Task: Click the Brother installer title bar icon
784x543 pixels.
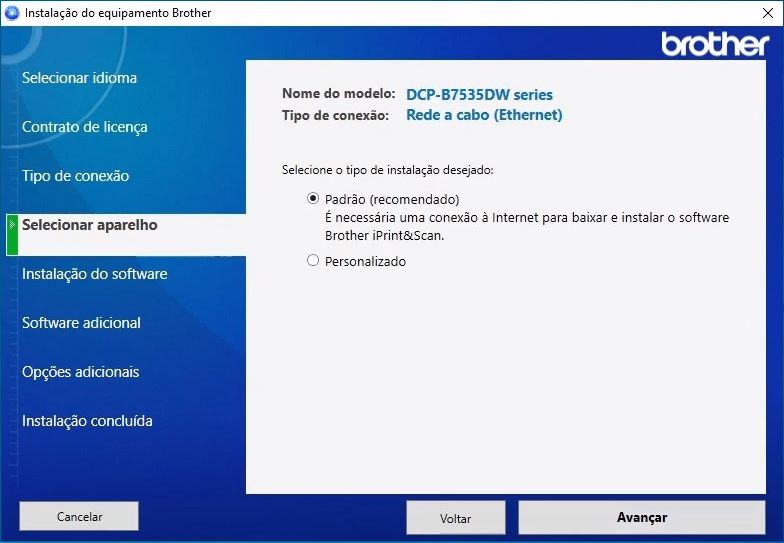Action: pos(12,13)
